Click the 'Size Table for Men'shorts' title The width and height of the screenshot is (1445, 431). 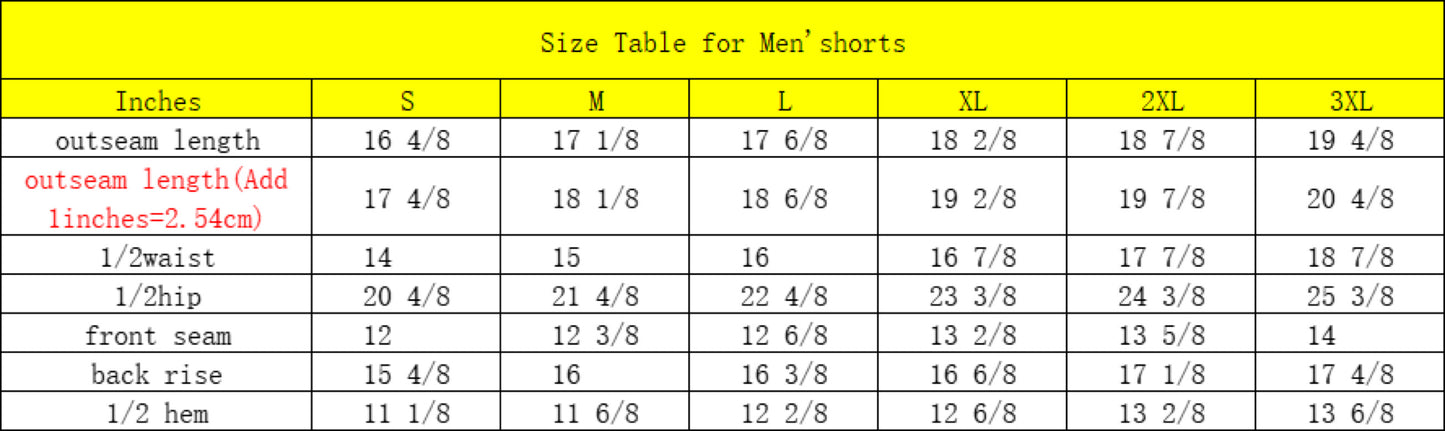point(722,43)
